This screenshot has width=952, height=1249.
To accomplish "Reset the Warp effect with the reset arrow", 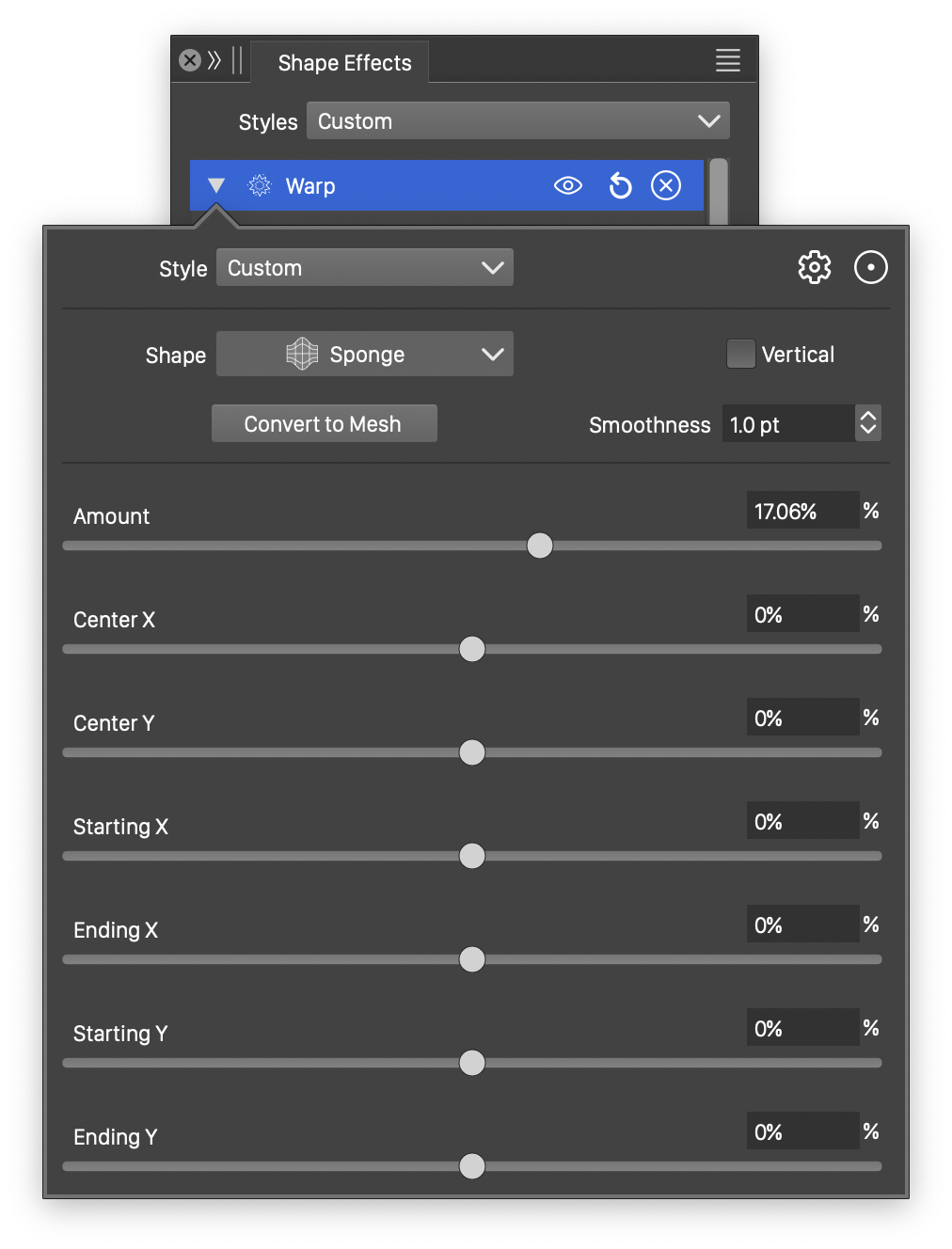I will (620, 185).
